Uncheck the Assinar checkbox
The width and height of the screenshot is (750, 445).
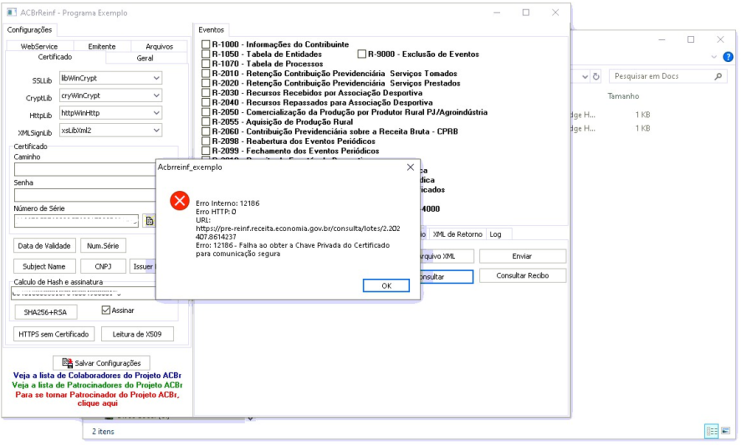pyautogui.click(x=106, y=310)
